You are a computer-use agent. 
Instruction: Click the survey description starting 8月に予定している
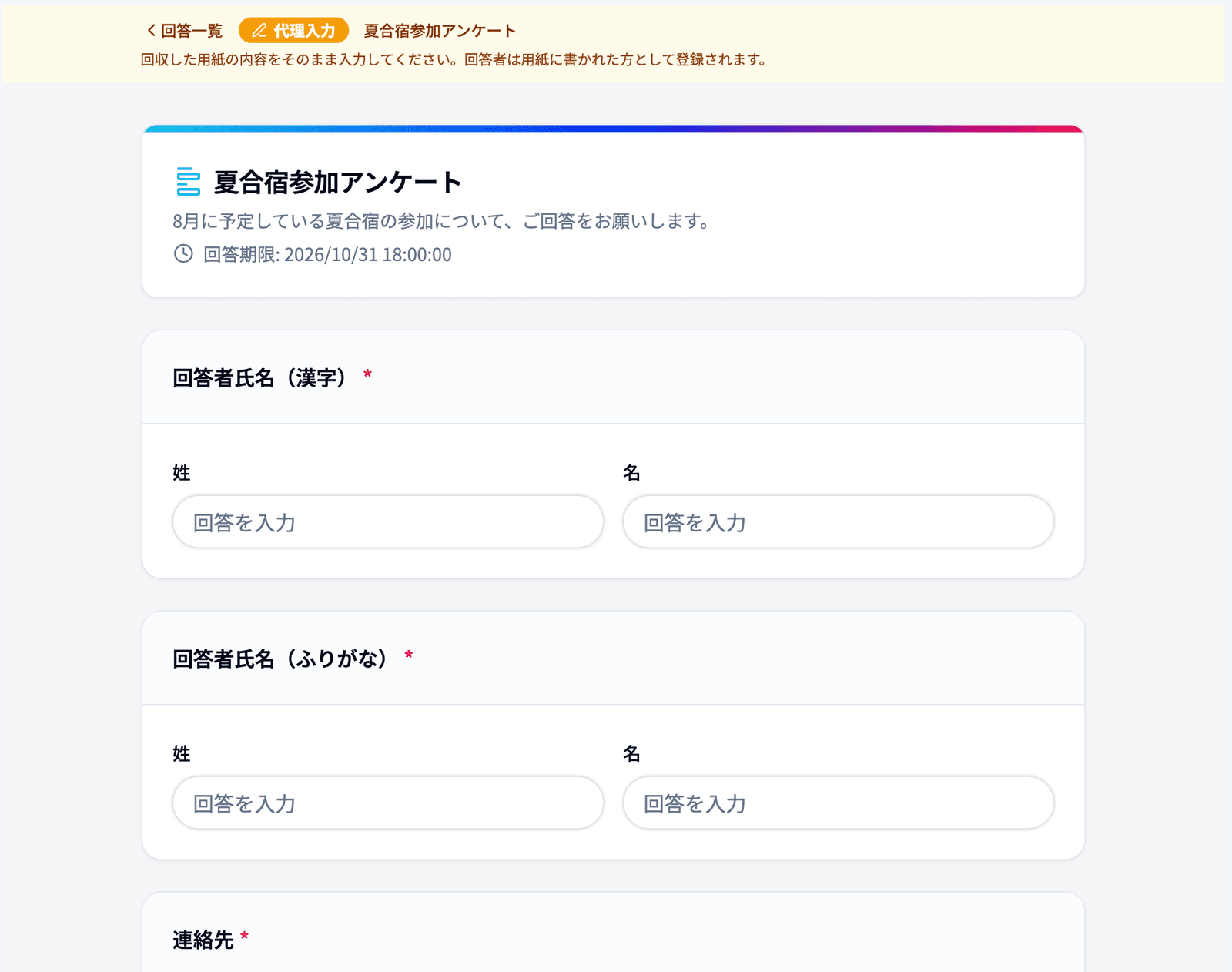[442, 221]
